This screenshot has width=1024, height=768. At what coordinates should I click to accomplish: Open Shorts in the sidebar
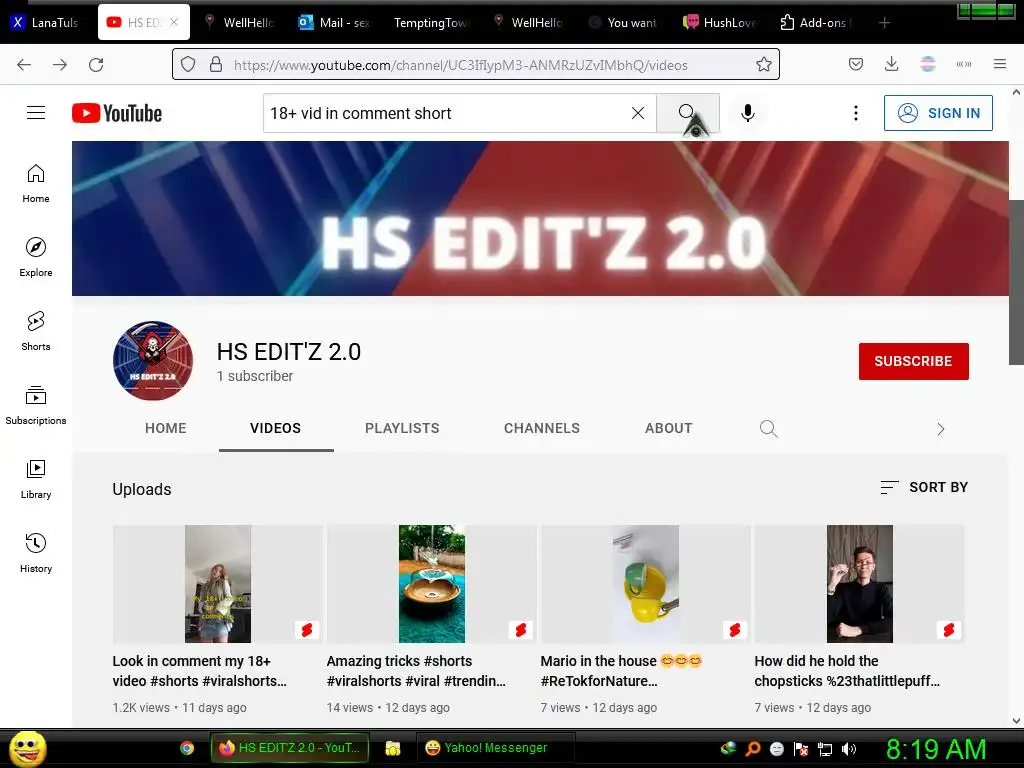(36, 331)
